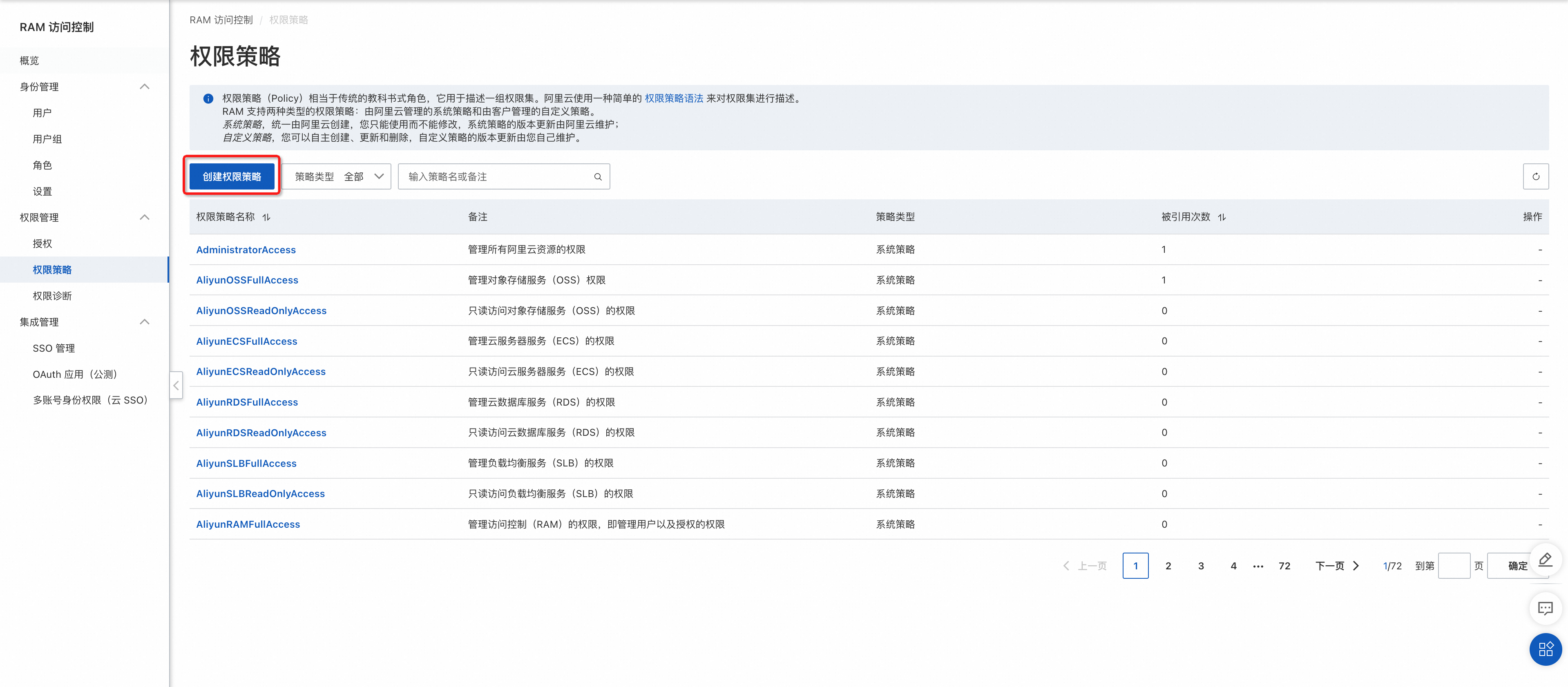
Task: Collapse the 集成管理 menu section
Action: click(x=144, y=322)
